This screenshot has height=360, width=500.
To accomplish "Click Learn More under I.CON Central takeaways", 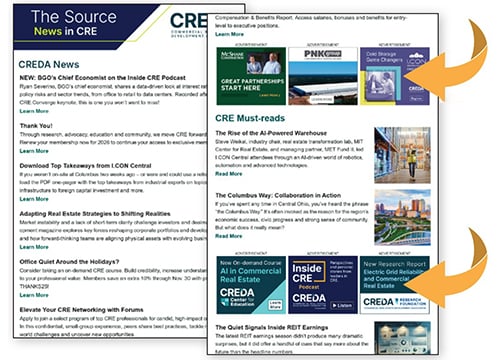I will (x=34, y=199).
